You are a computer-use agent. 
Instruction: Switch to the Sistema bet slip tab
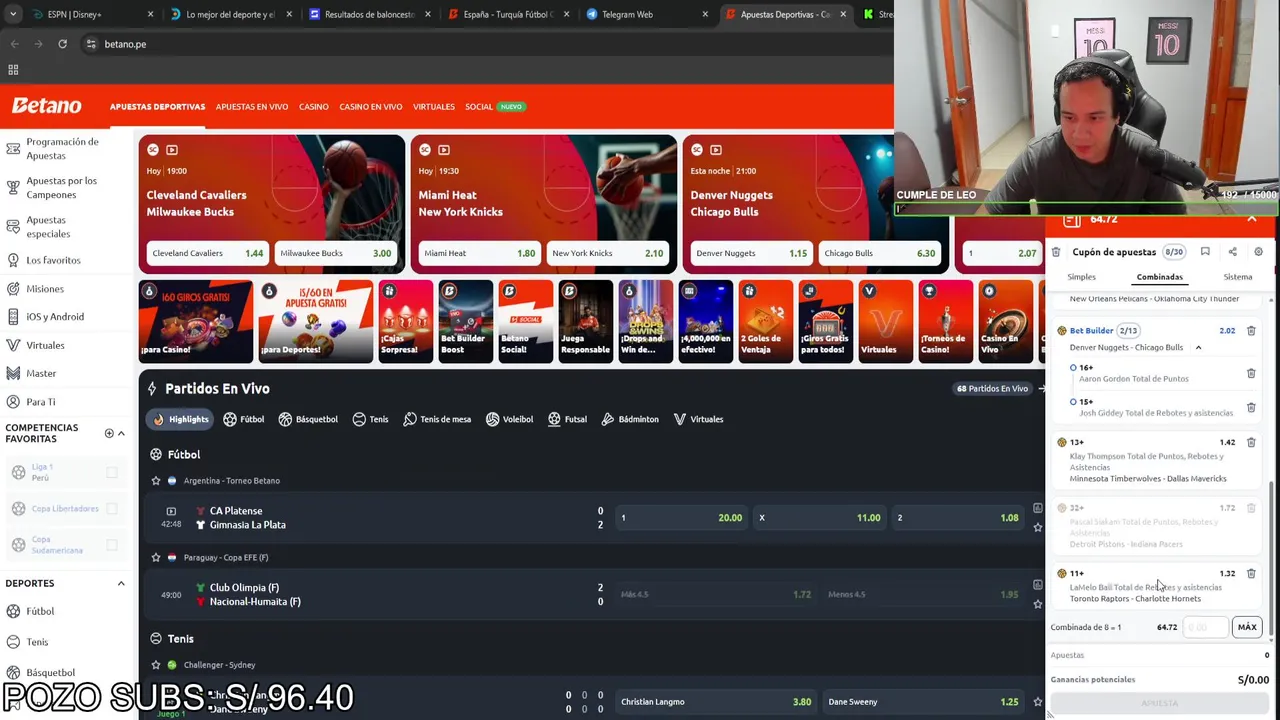pos(1237,277)
